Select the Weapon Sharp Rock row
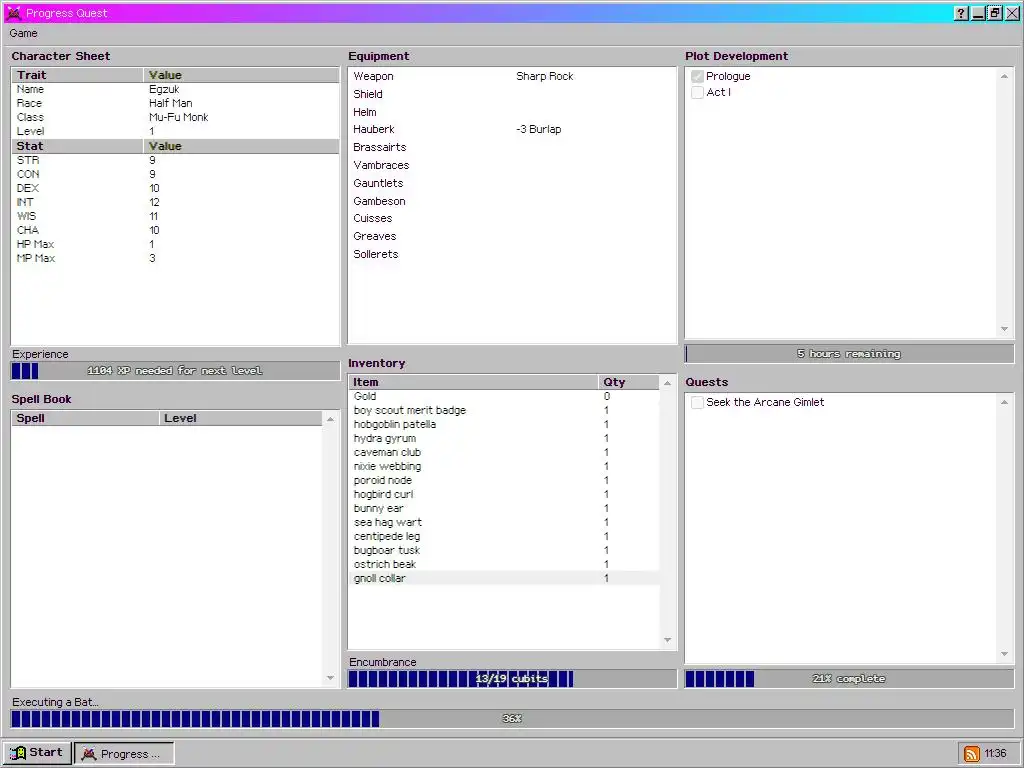 (513, 76)
